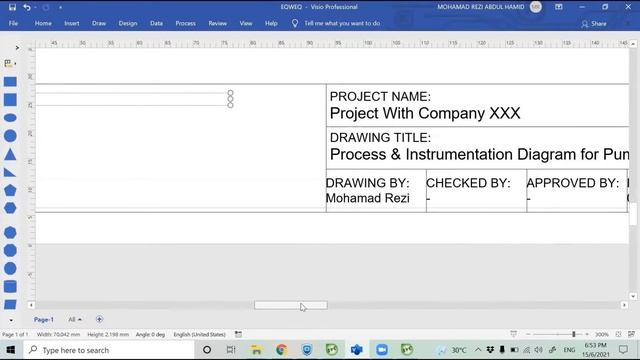
Task: Save the drawing from quick access toolbar
Action: (12, 7)
